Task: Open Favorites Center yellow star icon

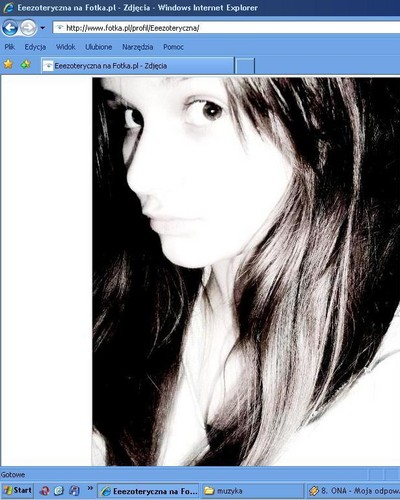Action: pyautogui.click(x=8, y=64)
